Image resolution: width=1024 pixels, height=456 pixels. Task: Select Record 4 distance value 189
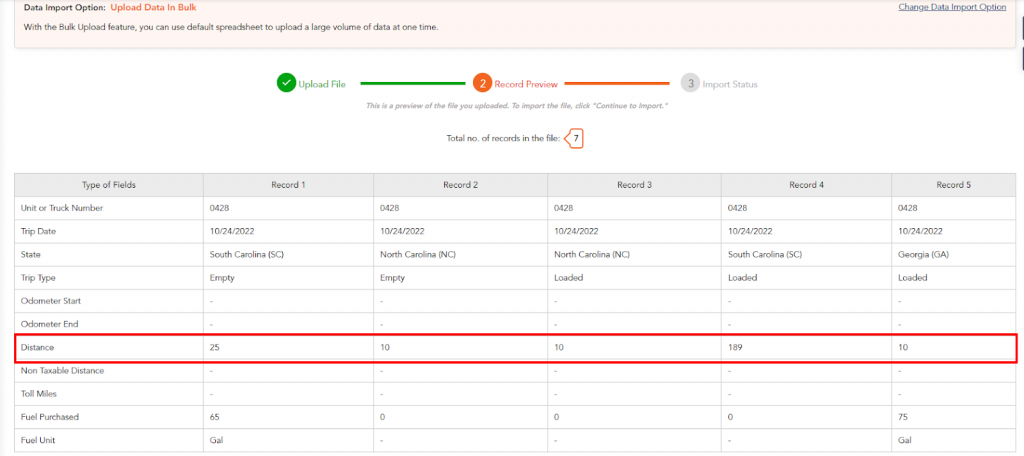pyautogui.click(x=735, y=348)
